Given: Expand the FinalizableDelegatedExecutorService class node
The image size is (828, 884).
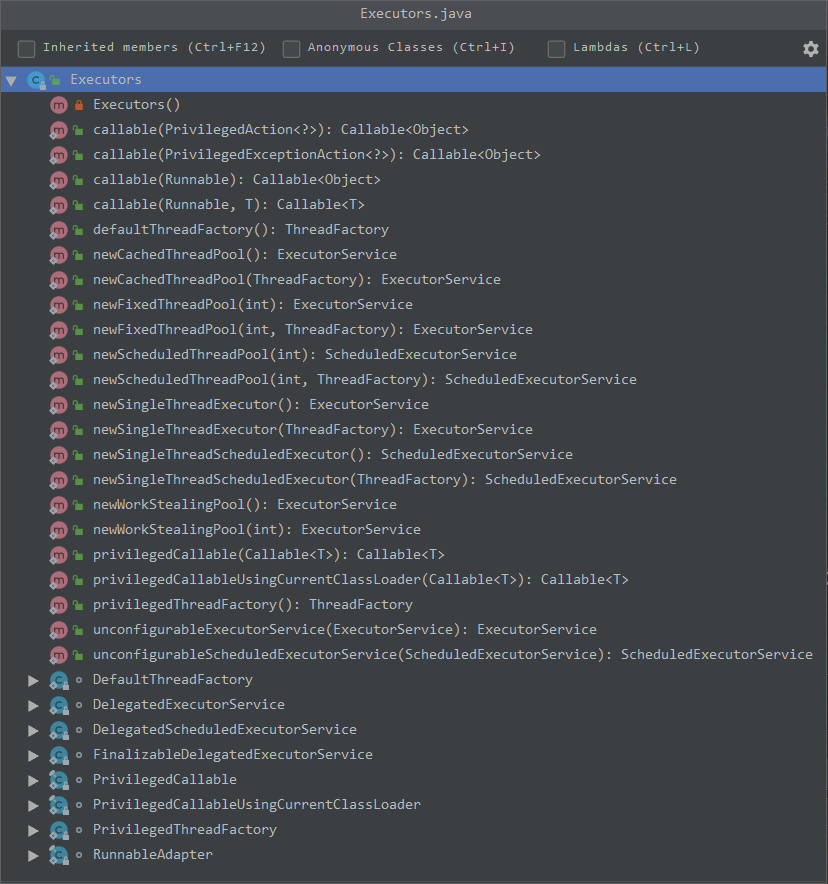Looking at the screenshot, I should [x=34, y=755].
